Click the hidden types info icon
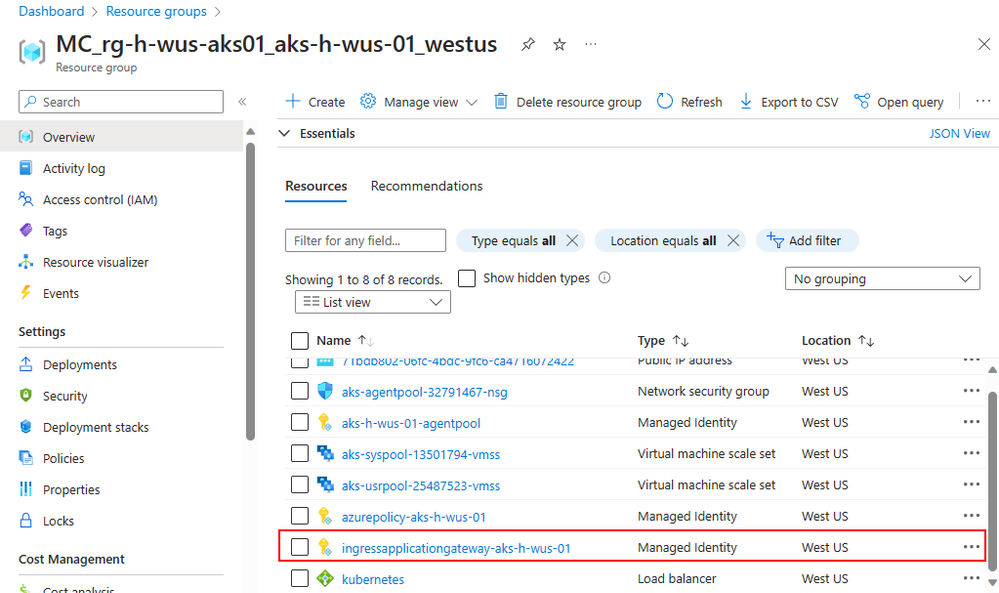This screenshot has height=593, width=999. (605, 278)
